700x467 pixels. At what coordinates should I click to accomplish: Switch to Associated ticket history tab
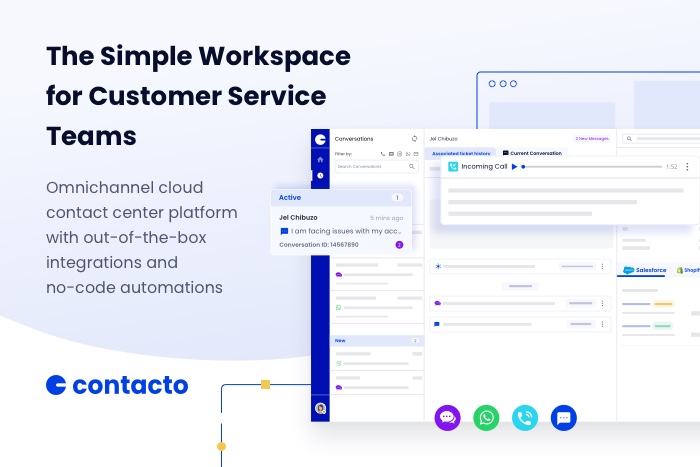(462, 153)
